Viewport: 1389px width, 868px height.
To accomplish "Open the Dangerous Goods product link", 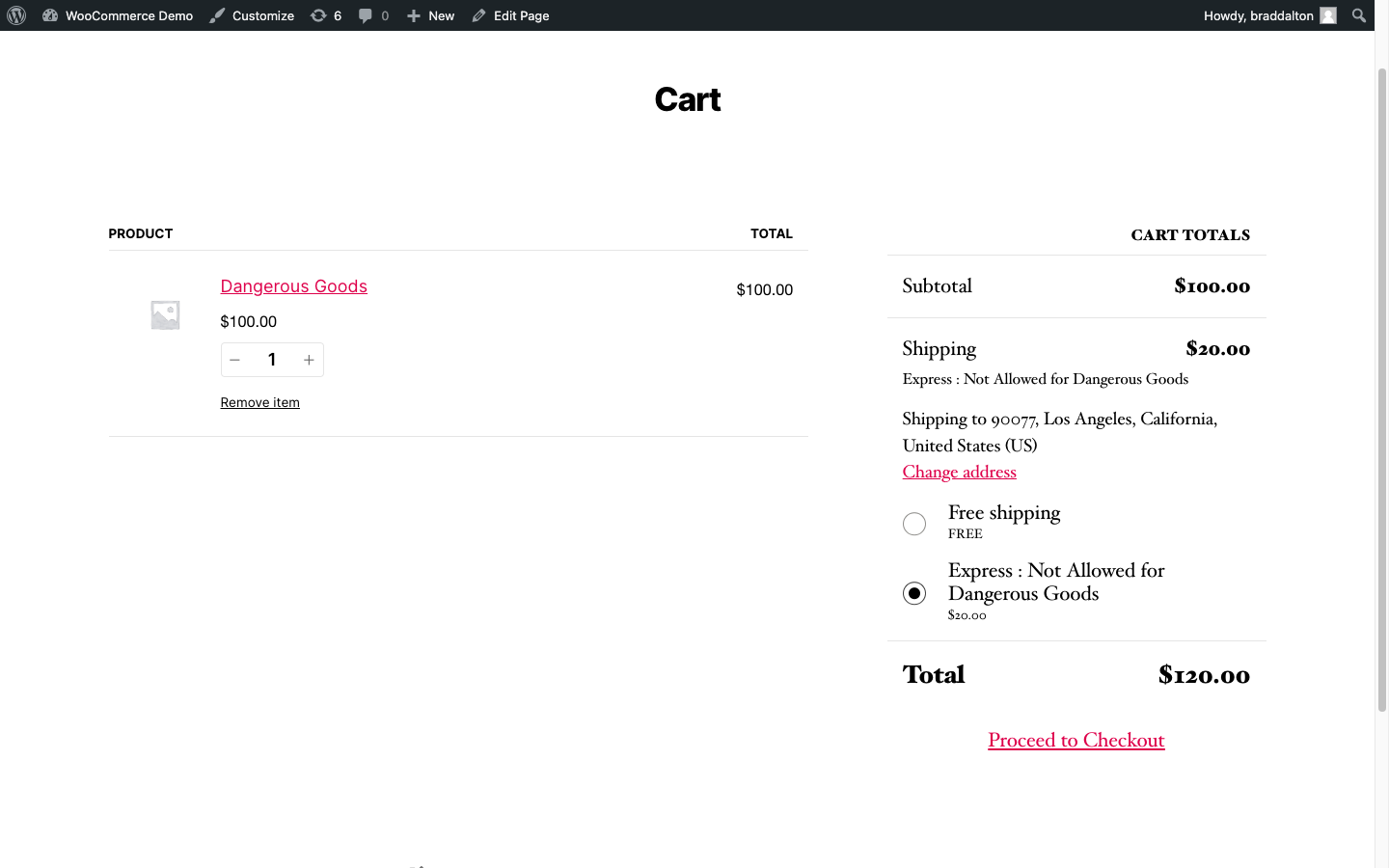I will pyautogui.click(x=293, y=286).
